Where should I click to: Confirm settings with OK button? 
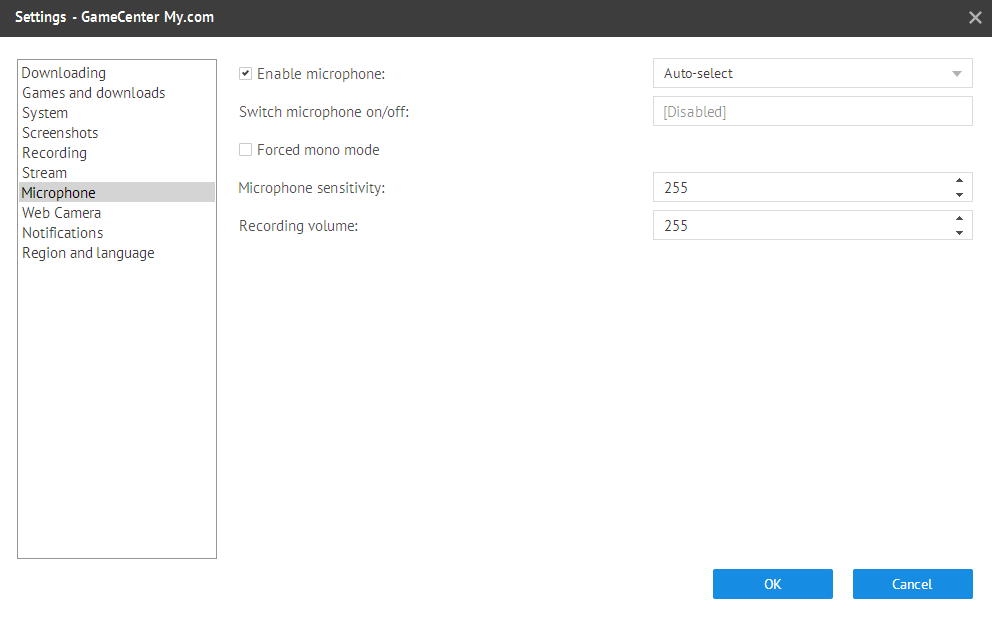click(772, 584)
